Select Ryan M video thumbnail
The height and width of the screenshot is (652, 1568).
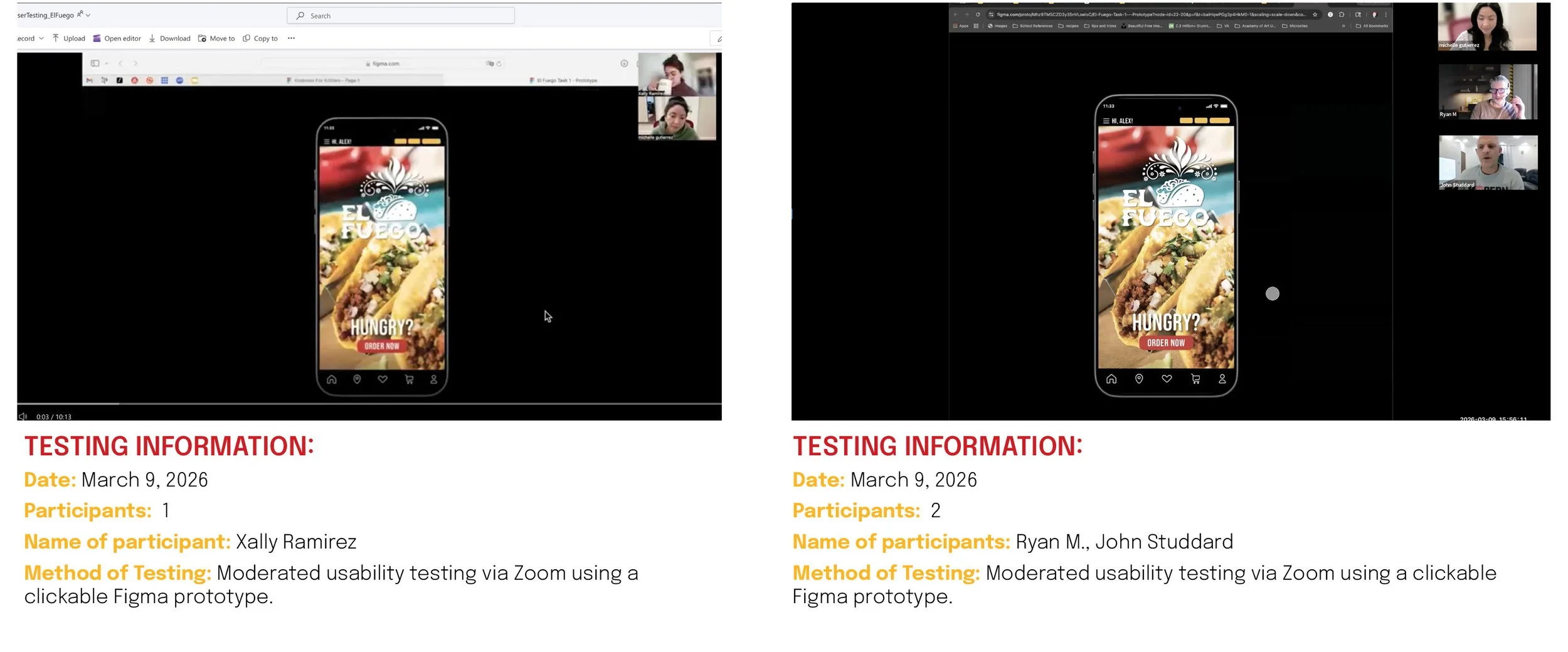click(1488, 92)
